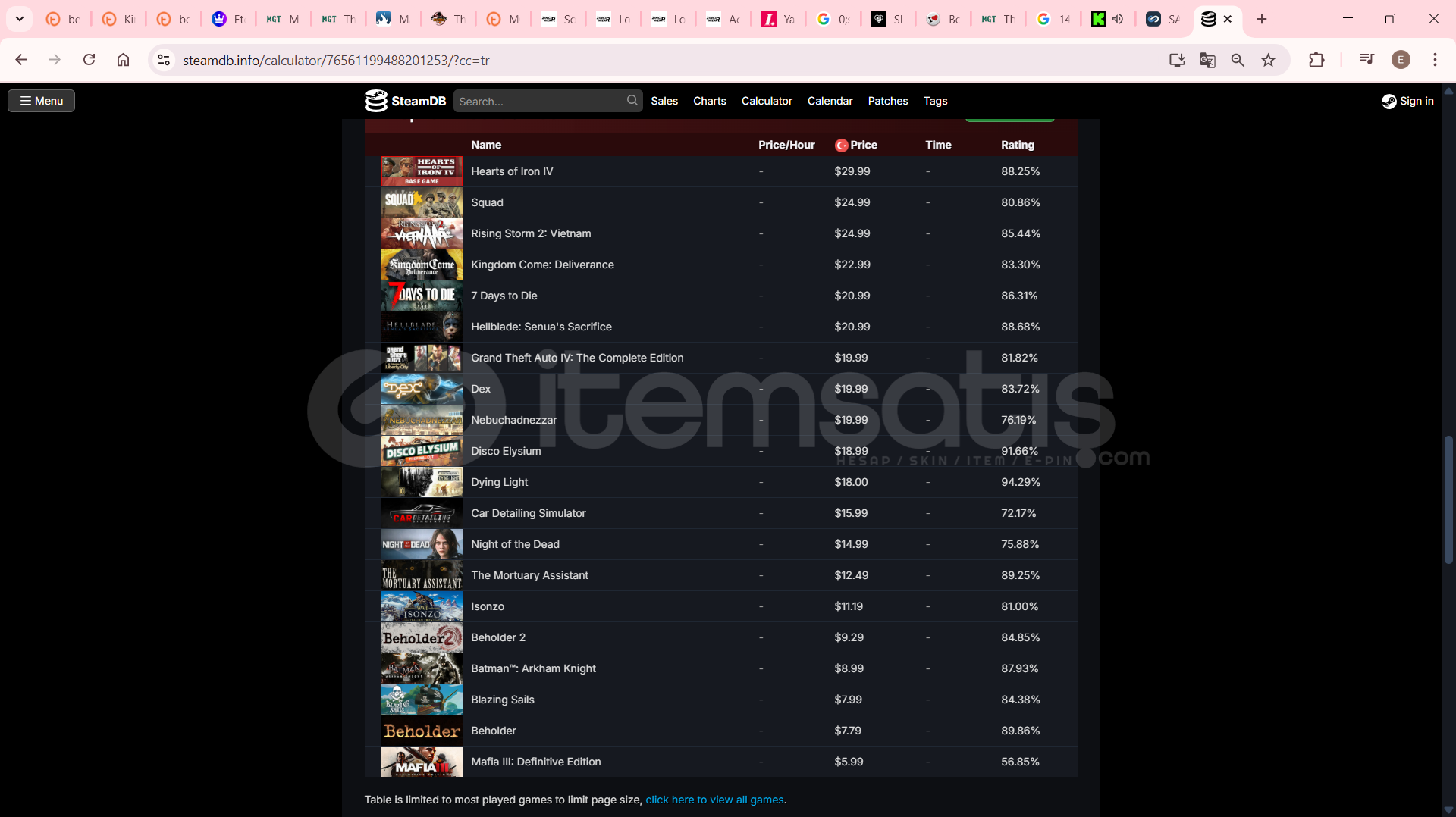Close the active SteamDB tab
Screen dimensions: 1456x817
click(x=1228, y=19)
